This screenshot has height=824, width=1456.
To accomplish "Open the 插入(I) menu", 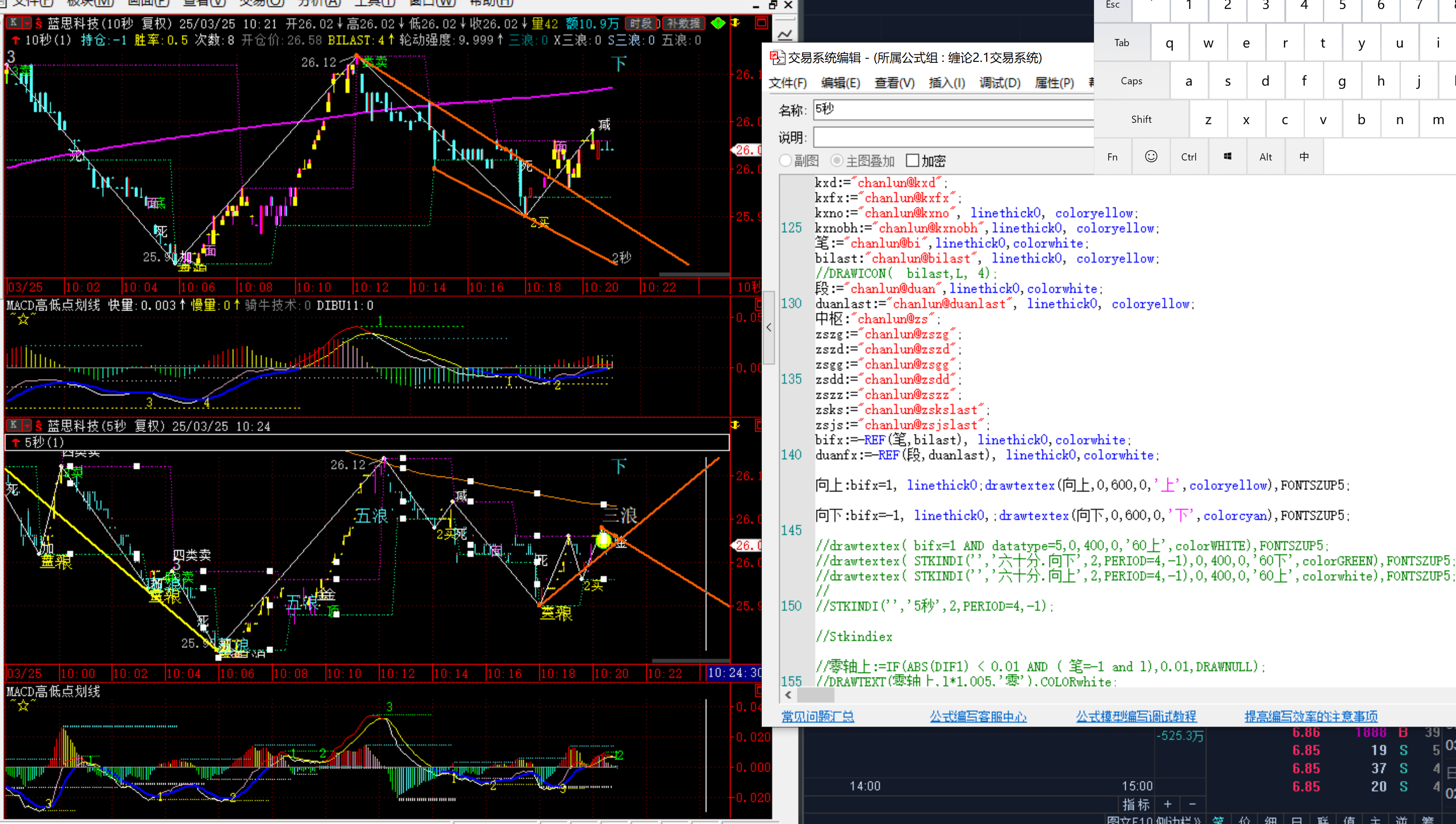I will [x=946, y=83].
